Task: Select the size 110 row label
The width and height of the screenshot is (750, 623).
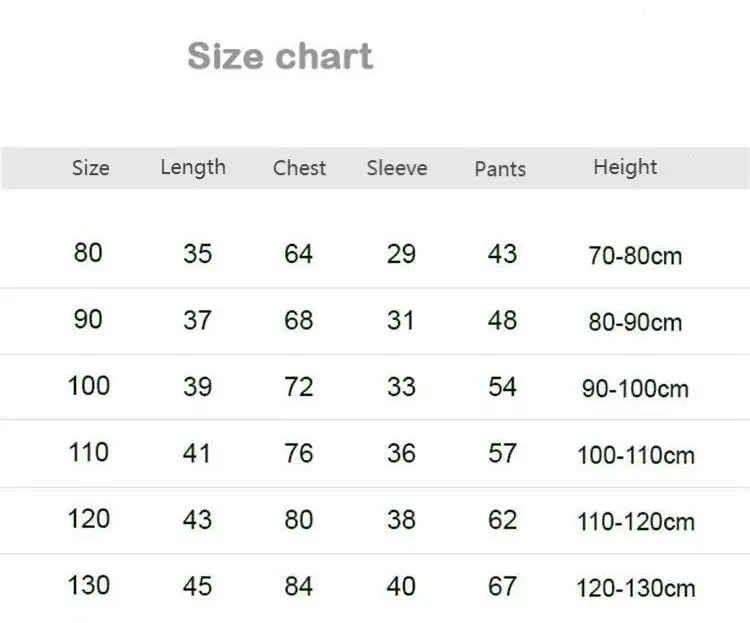Action: pos(88,452)
